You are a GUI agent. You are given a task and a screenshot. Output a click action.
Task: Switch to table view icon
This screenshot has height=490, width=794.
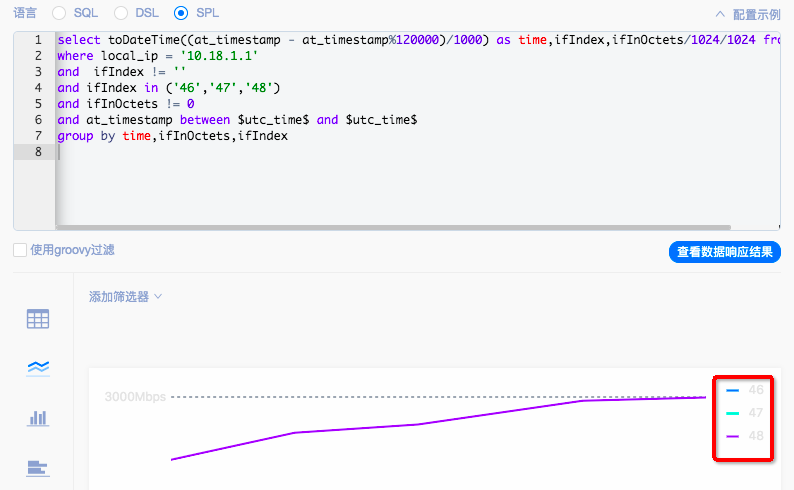click(38, 319)
